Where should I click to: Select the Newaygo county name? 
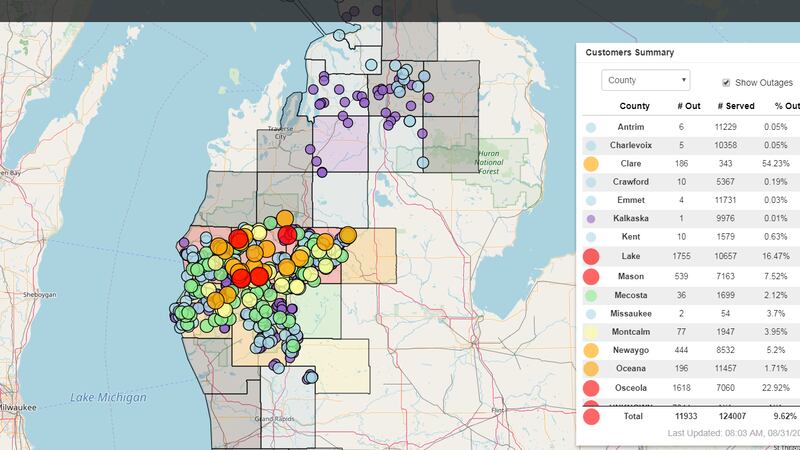tap(631, 351)
